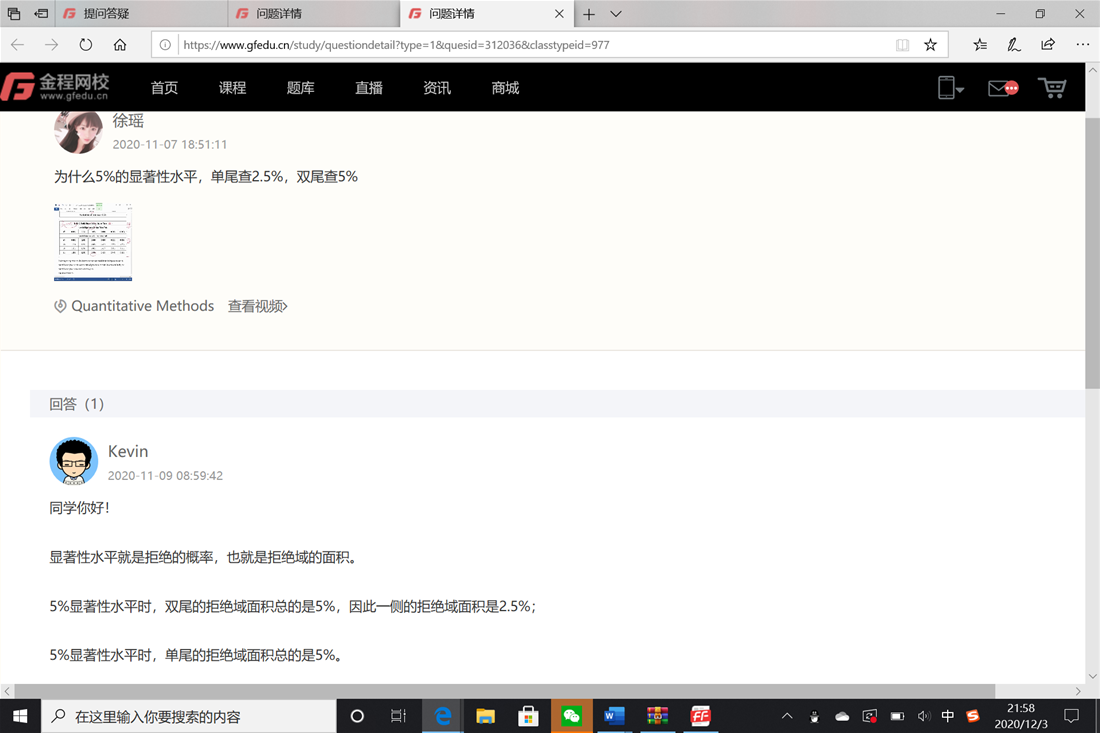The height and width of the screenshot is (733, 1100).
Task: Open 课程 in site navigation
Action: coord(232,88)
